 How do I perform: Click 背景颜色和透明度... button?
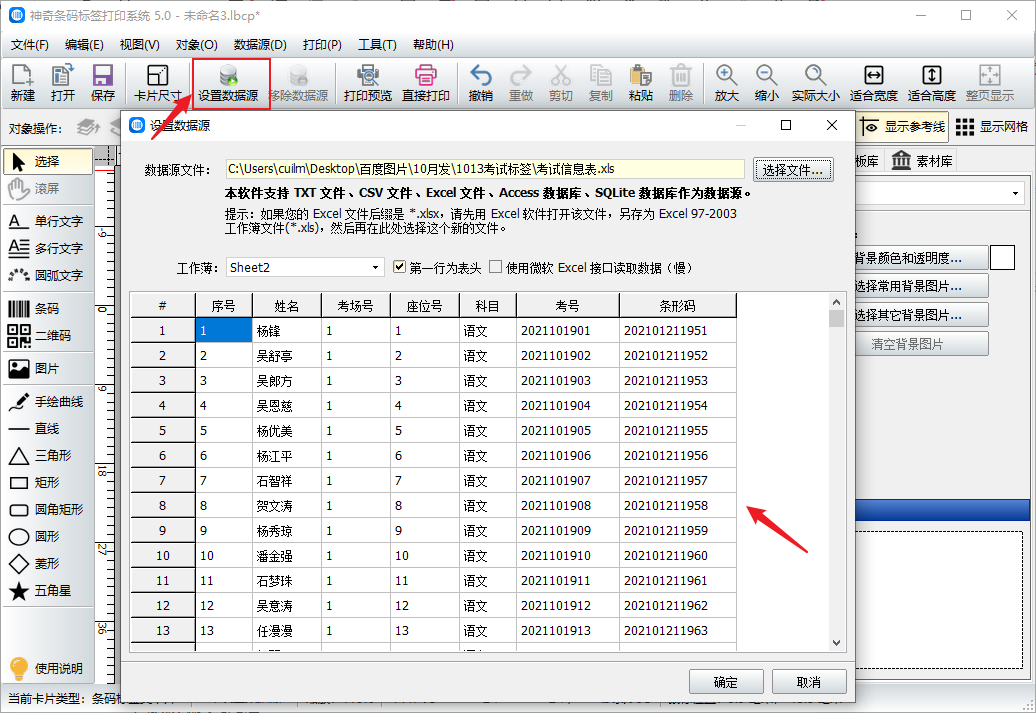click(921, 258)
